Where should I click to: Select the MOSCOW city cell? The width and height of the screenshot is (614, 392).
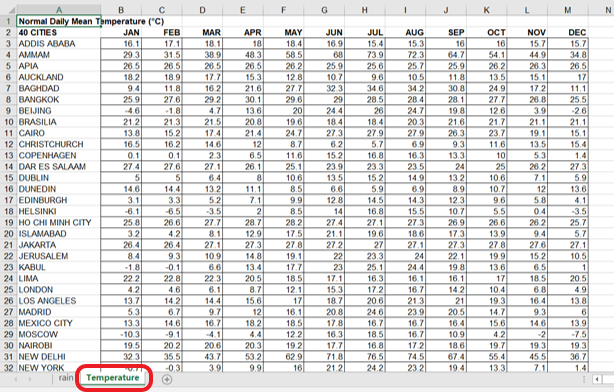59,334
